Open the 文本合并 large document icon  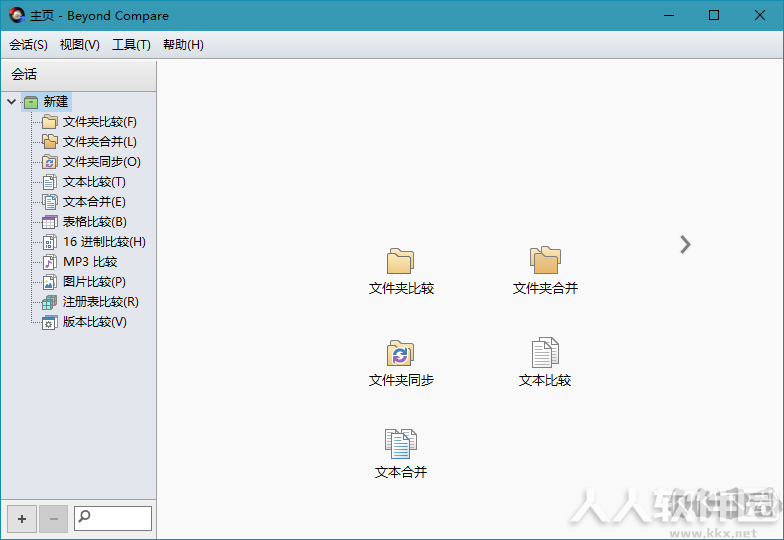[x=400, y=444]
